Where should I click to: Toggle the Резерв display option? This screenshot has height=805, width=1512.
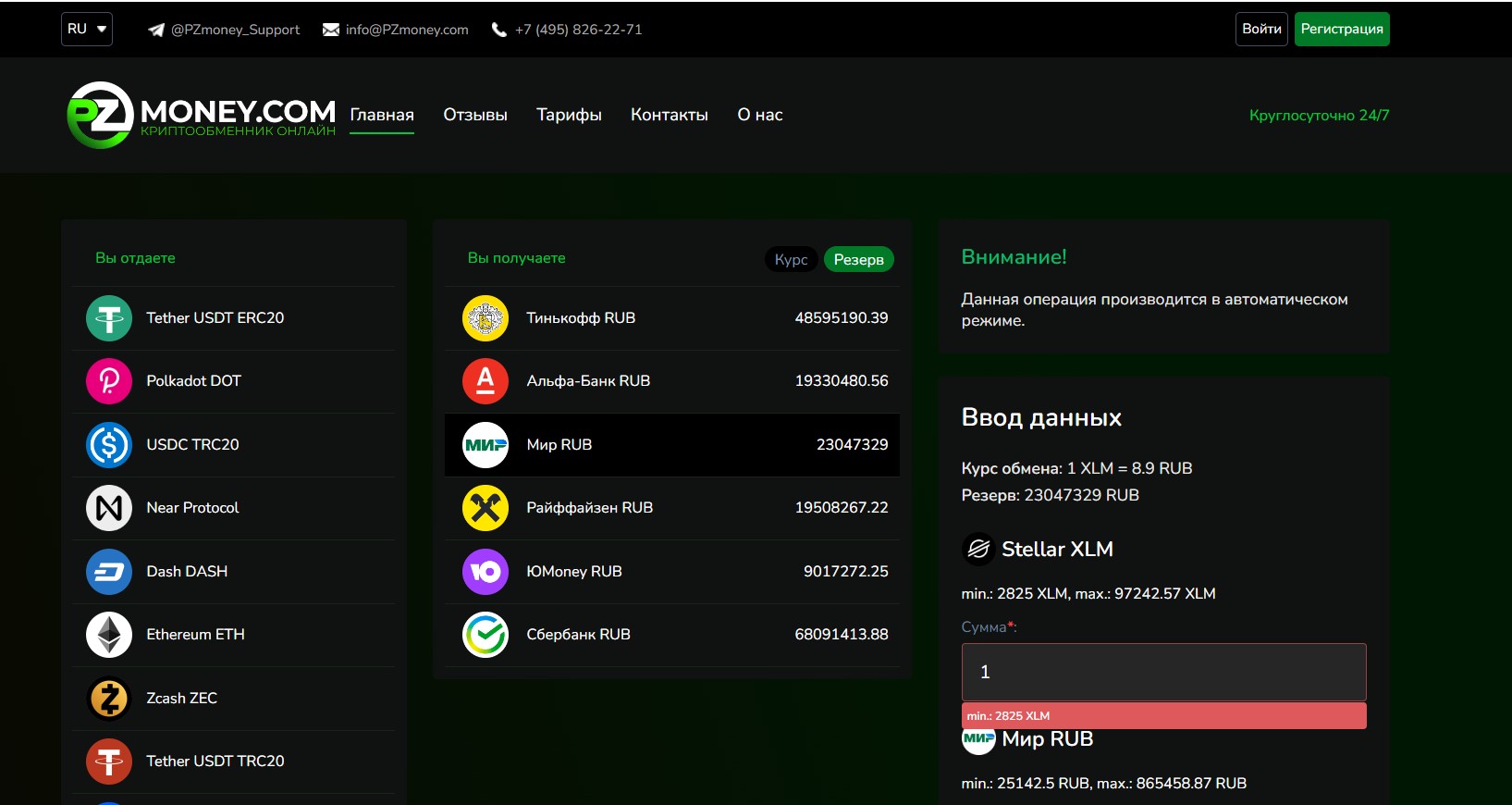pyautogui.click(x=858, y=260)
